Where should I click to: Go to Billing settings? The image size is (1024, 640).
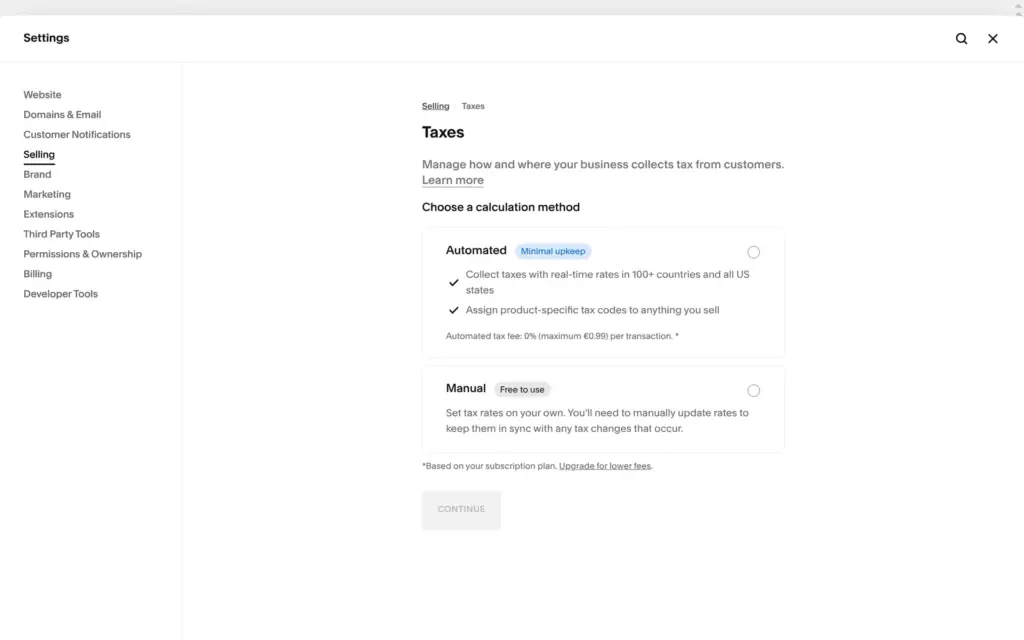click(x=37, y=274)
